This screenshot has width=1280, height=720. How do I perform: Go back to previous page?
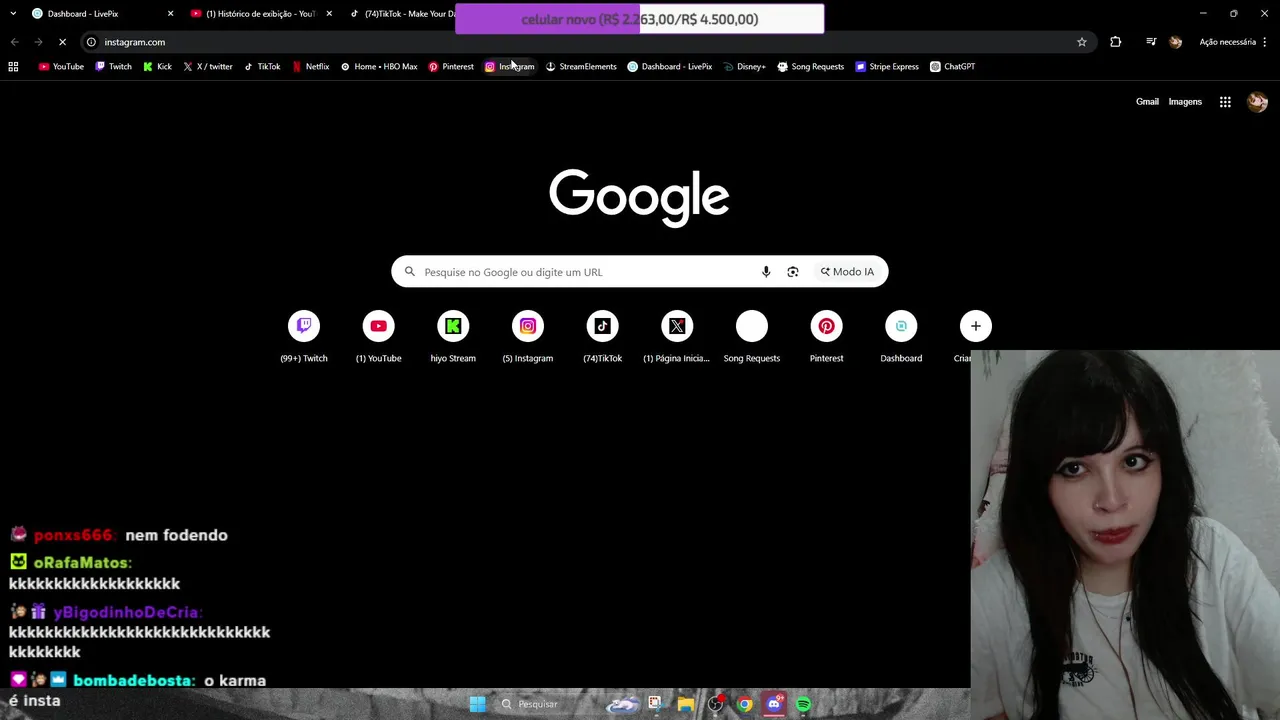pyautogui.click(x=14, y=42)
